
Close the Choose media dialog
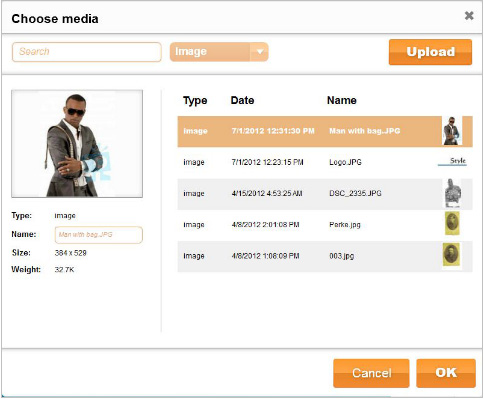(x=469, y=16)
